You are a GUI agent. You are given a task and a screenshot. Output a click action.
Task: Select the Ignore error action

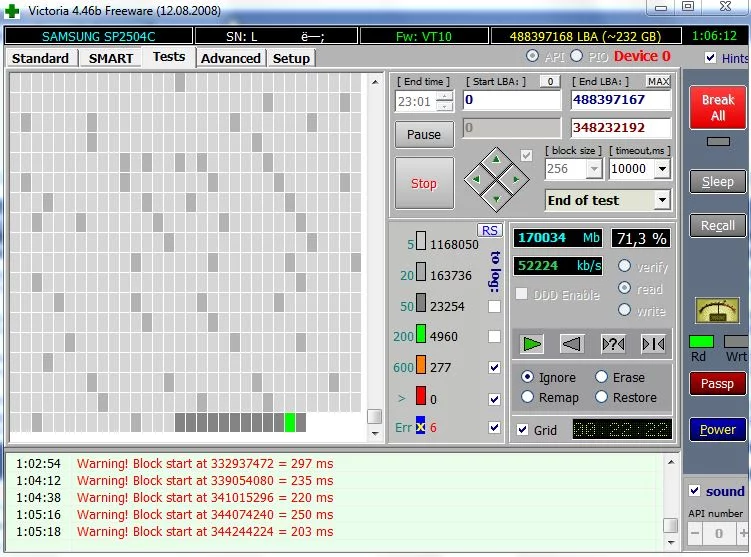click(x=527, y=377)
